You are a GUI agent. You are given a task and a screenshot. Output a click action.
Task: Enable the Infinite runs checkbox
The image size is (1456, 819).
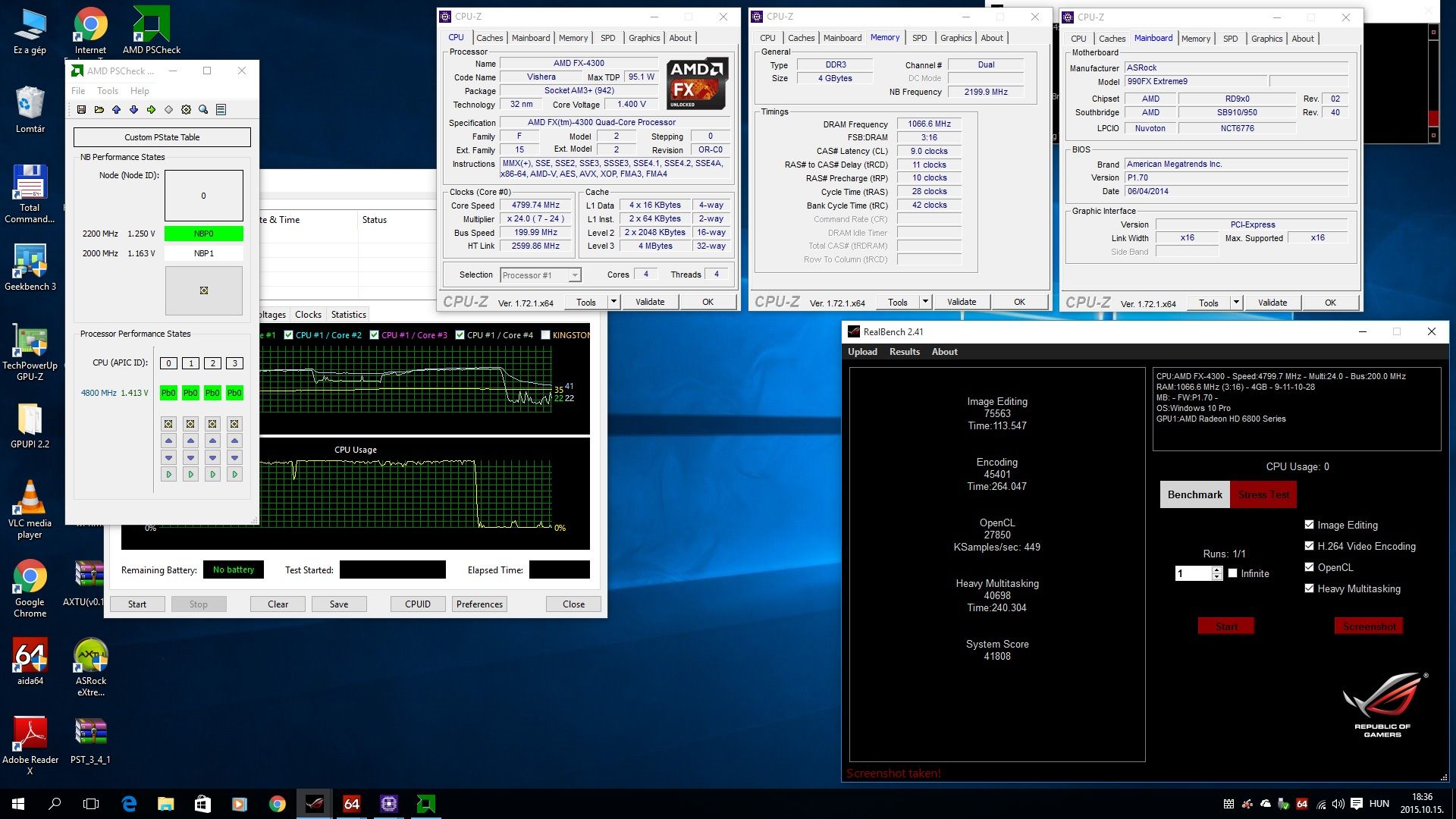pos(1233,573)
